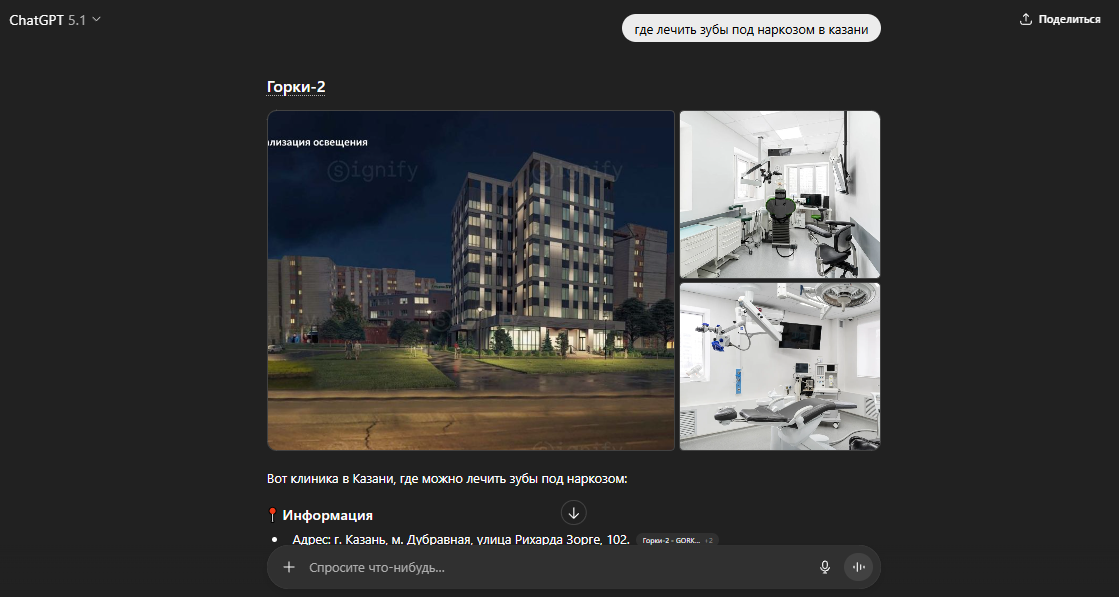Viewport: 1119px width, 597px height.
Task: Click the Поделиться share button
Action: (x=1060, y=19)
